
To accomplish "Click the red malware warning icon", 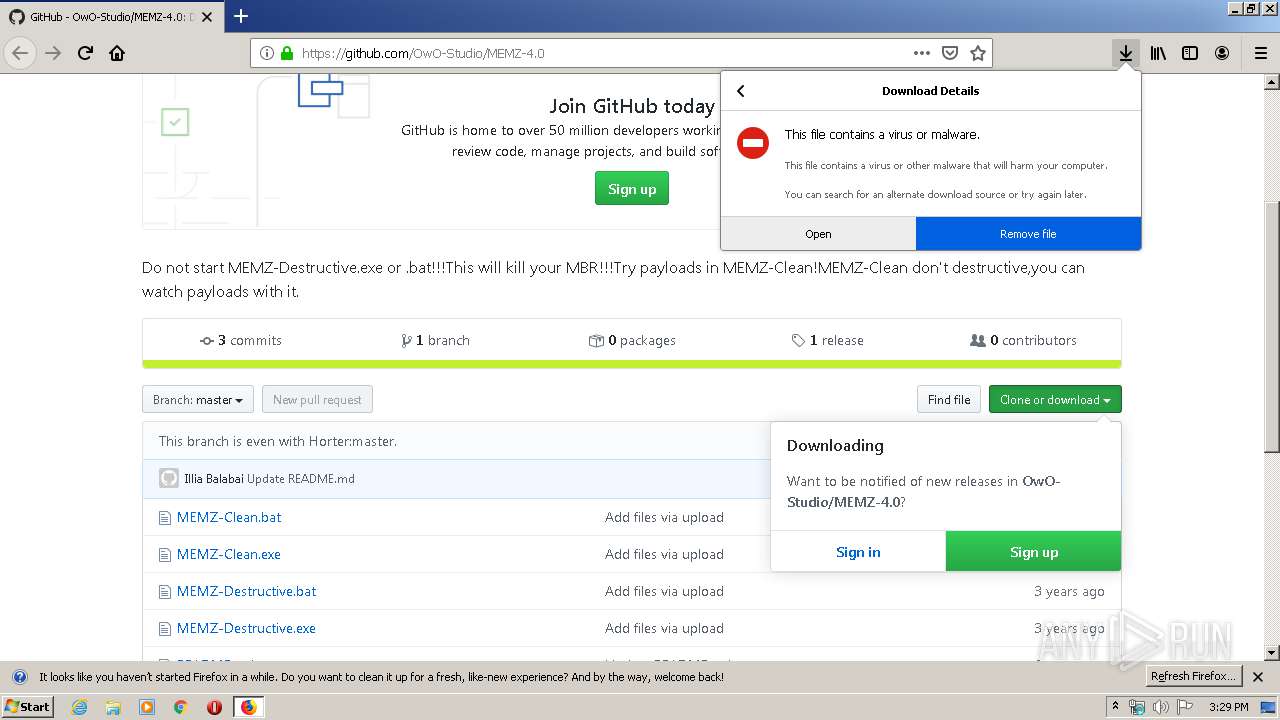I will pos(753,143).
